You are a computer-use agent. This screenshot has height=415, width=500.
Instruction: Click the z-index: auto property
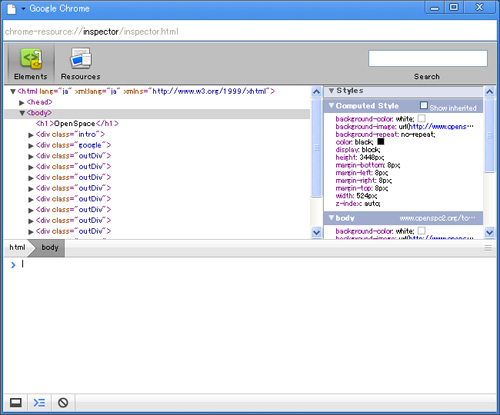[x=358, y=204]
